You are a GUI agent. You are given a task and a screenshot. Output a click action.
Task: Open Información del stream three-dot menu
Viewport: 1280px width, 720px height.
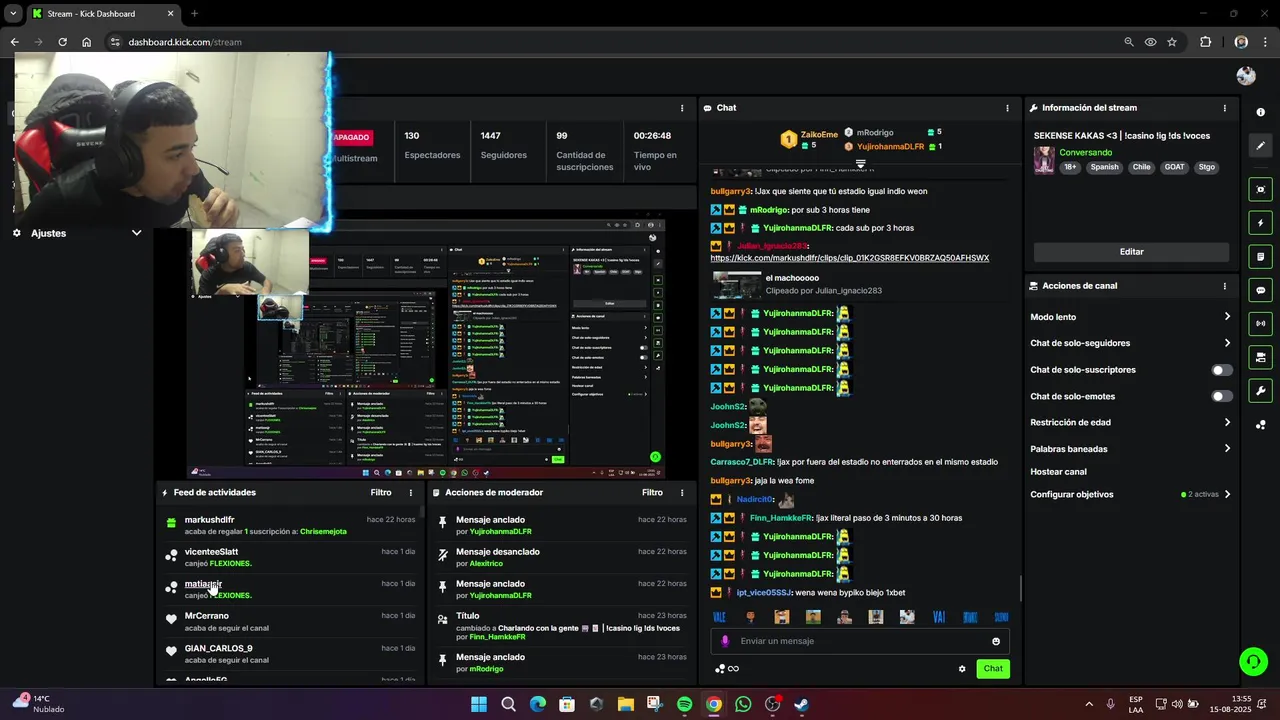(1224, 108)
